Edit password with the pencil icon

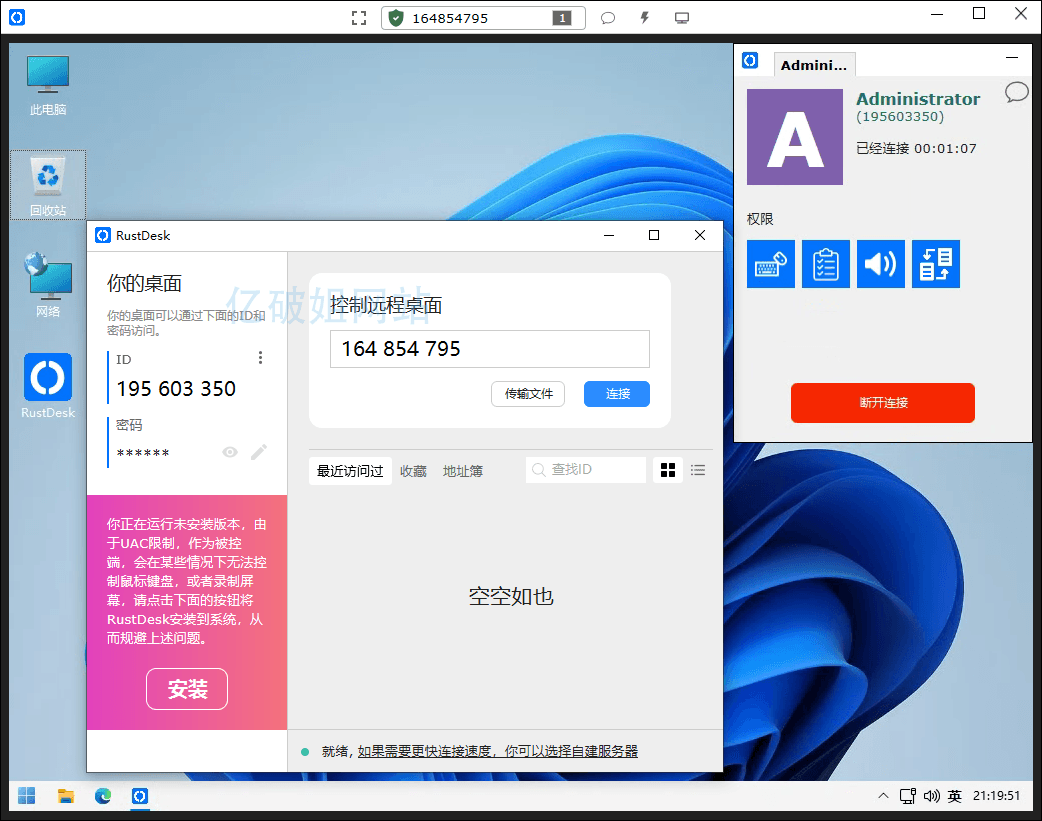pos(259,452)
